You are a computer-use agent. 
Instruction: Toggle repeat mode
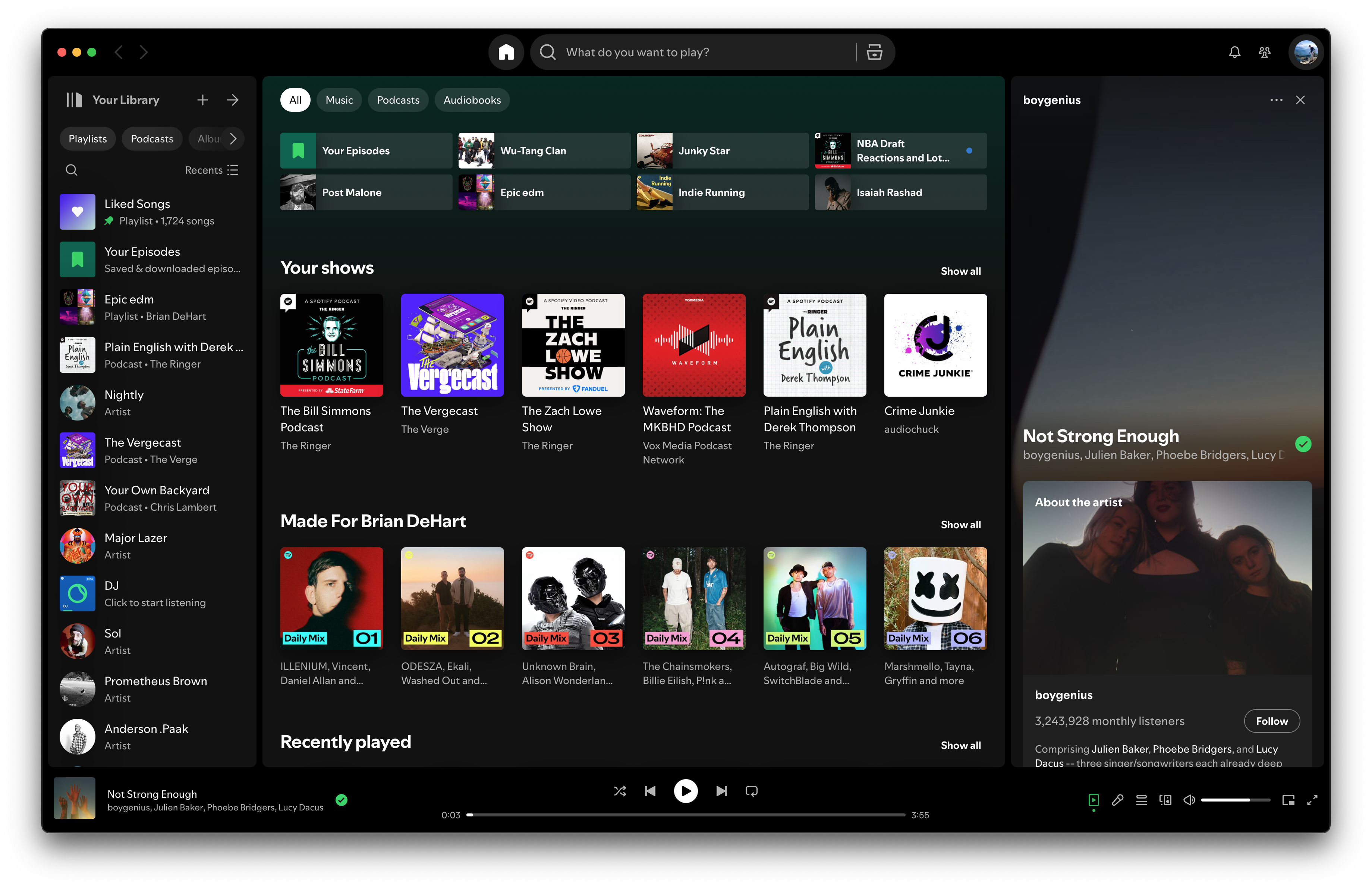tap(751, 791)
